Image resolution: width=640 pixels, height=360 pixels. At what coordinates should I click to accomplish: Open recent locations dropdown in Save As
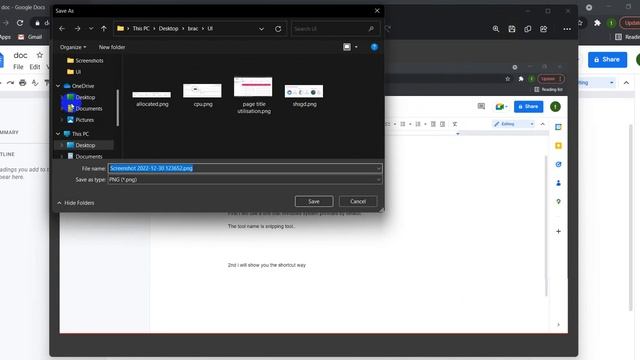point(91,29)
